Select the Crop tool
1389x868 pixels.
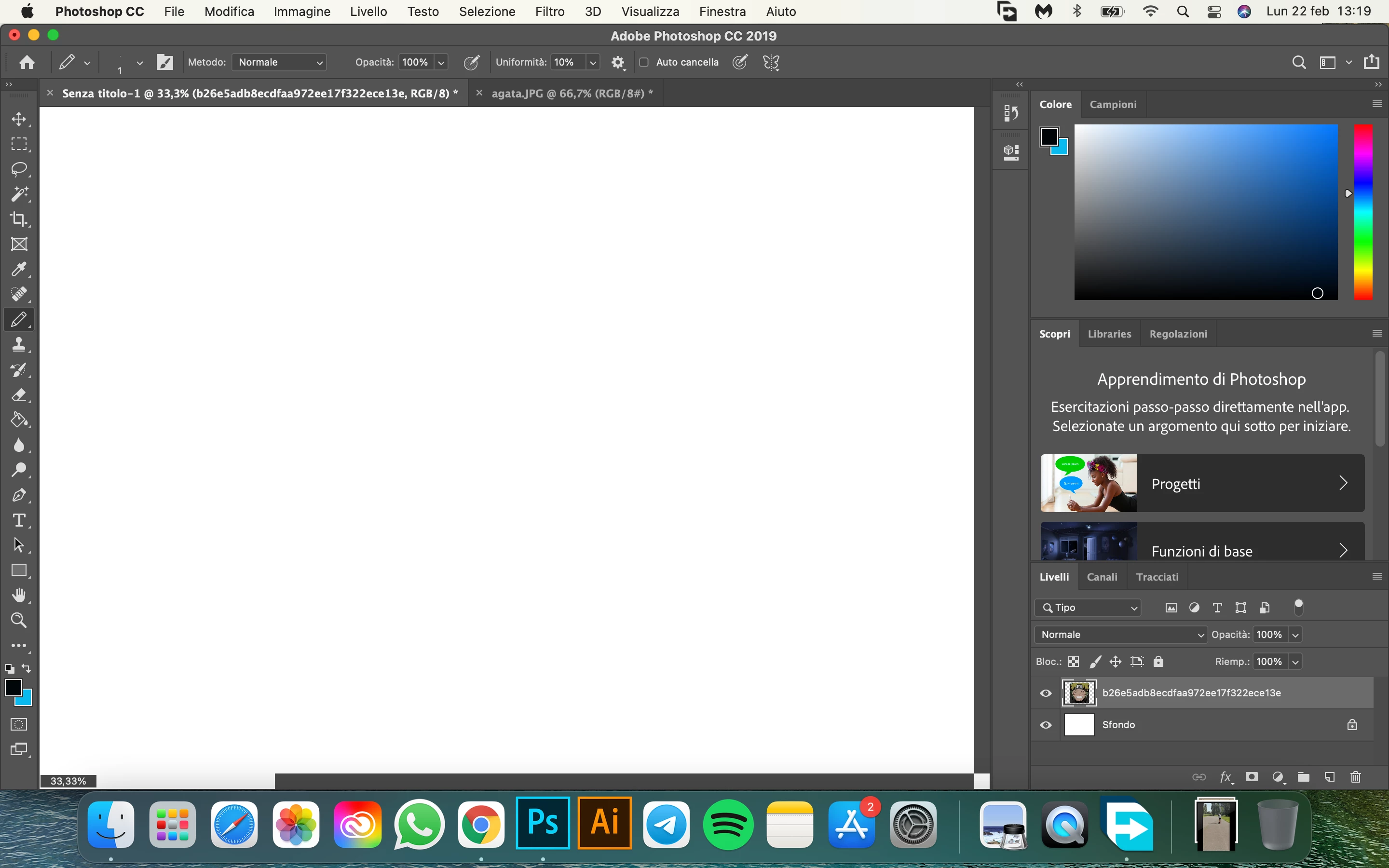coord(19,219)
